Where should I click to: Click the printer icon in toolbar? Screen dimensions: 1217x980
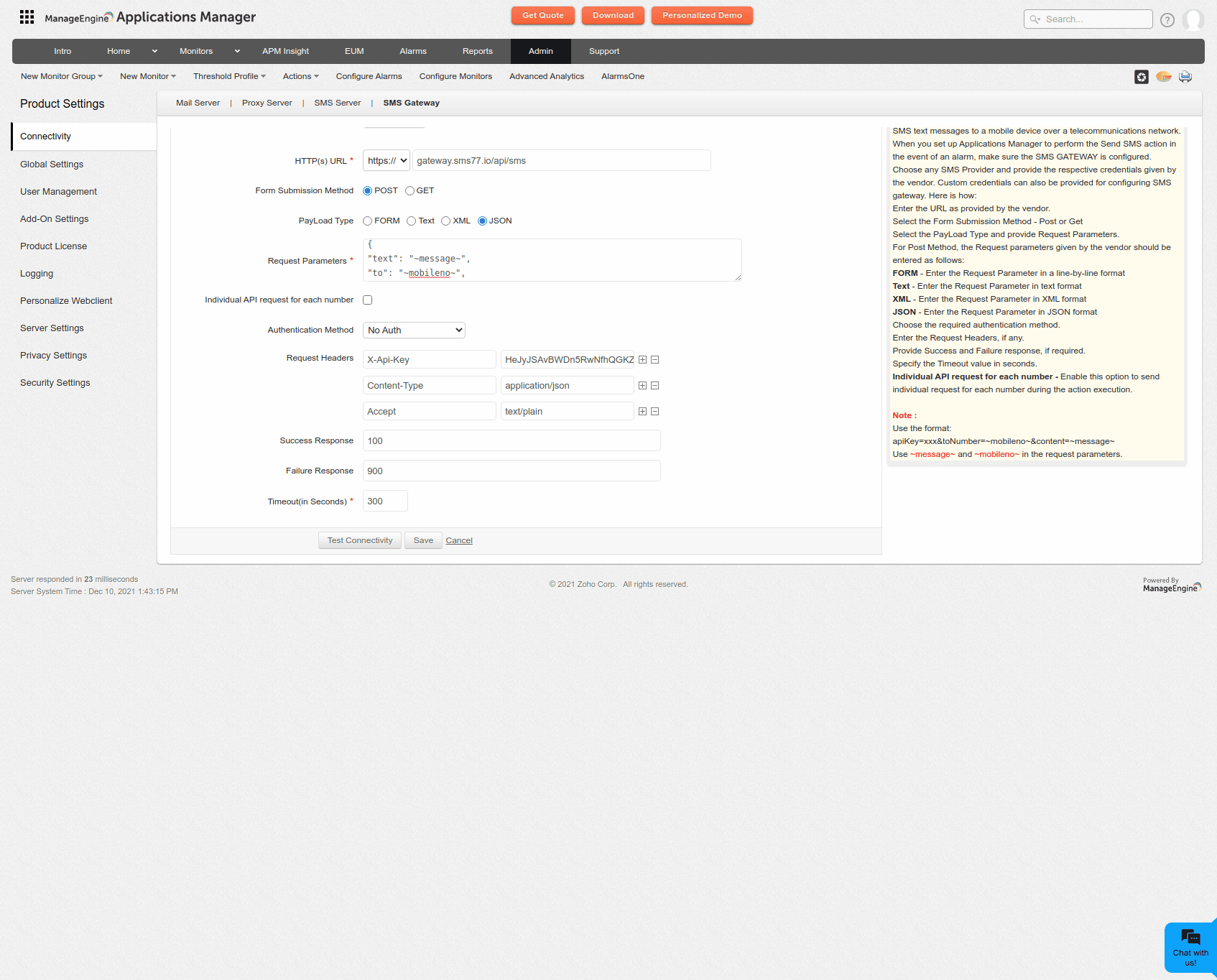[x=1185, y=77]
